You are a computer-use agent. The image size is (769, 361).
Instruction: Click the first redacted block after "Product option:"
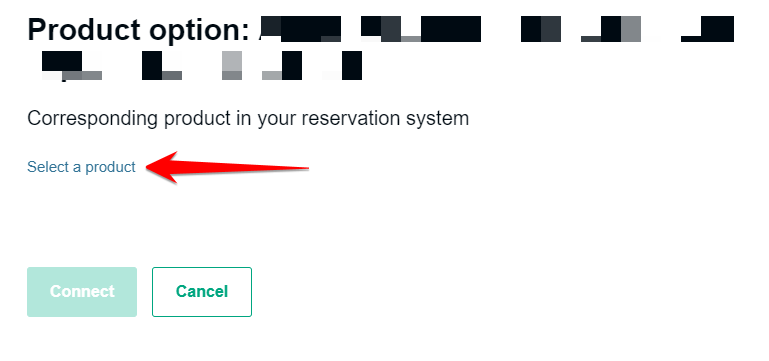pyautogui.click(x=301, y=29)
